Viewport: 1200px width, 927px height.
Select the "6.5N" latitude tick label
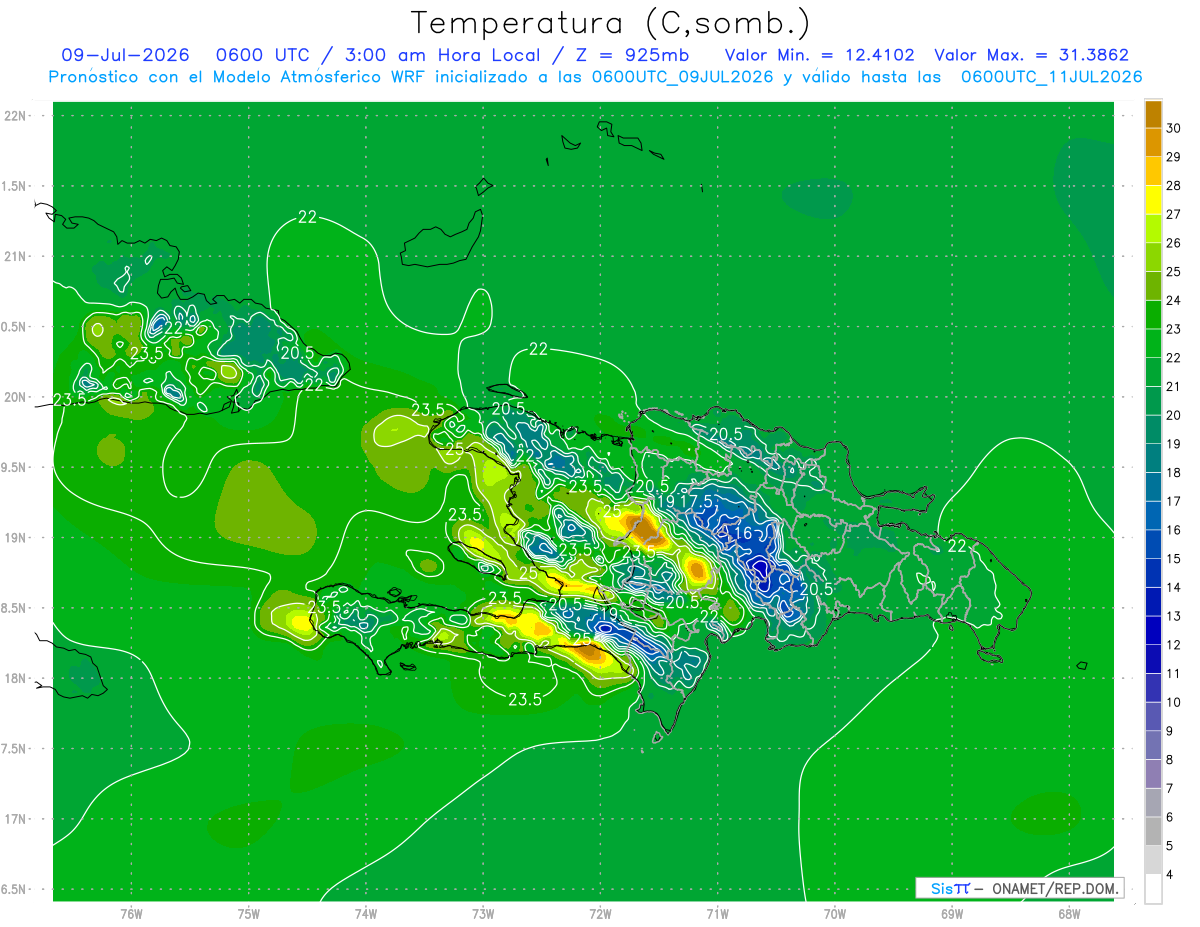pos(15,889)
